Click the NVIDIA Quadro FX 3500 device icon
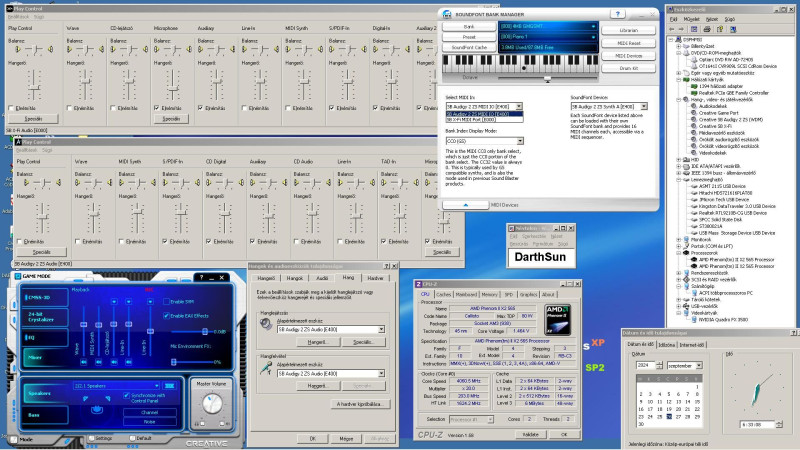Screen dimensions: 800x450 696,318
